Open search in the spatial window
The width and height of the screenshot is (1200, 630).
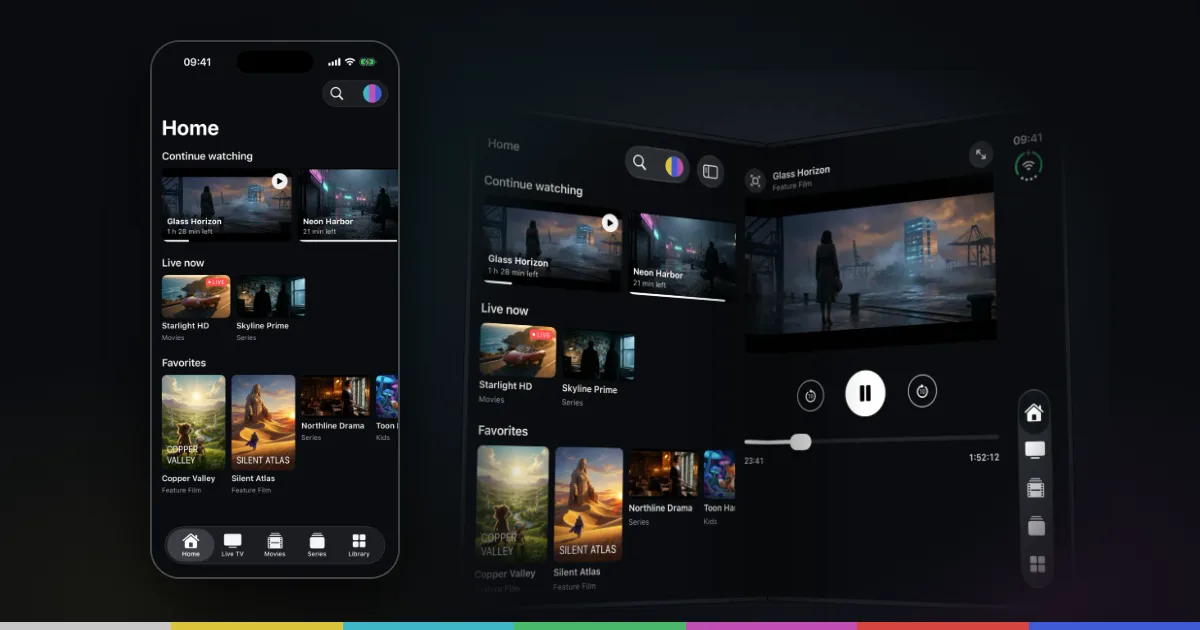point(640,162)
